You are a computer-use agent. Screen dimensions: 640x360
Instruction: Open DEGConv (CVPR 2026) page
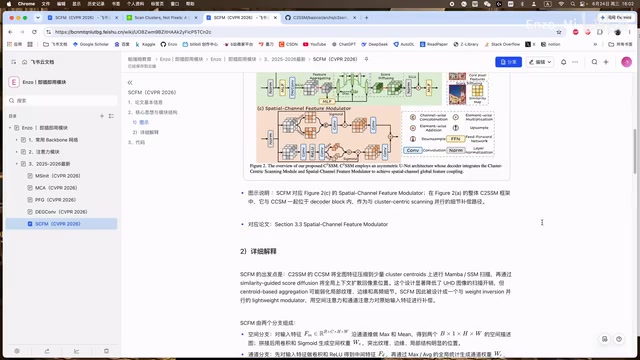click(x=62, y=212)
